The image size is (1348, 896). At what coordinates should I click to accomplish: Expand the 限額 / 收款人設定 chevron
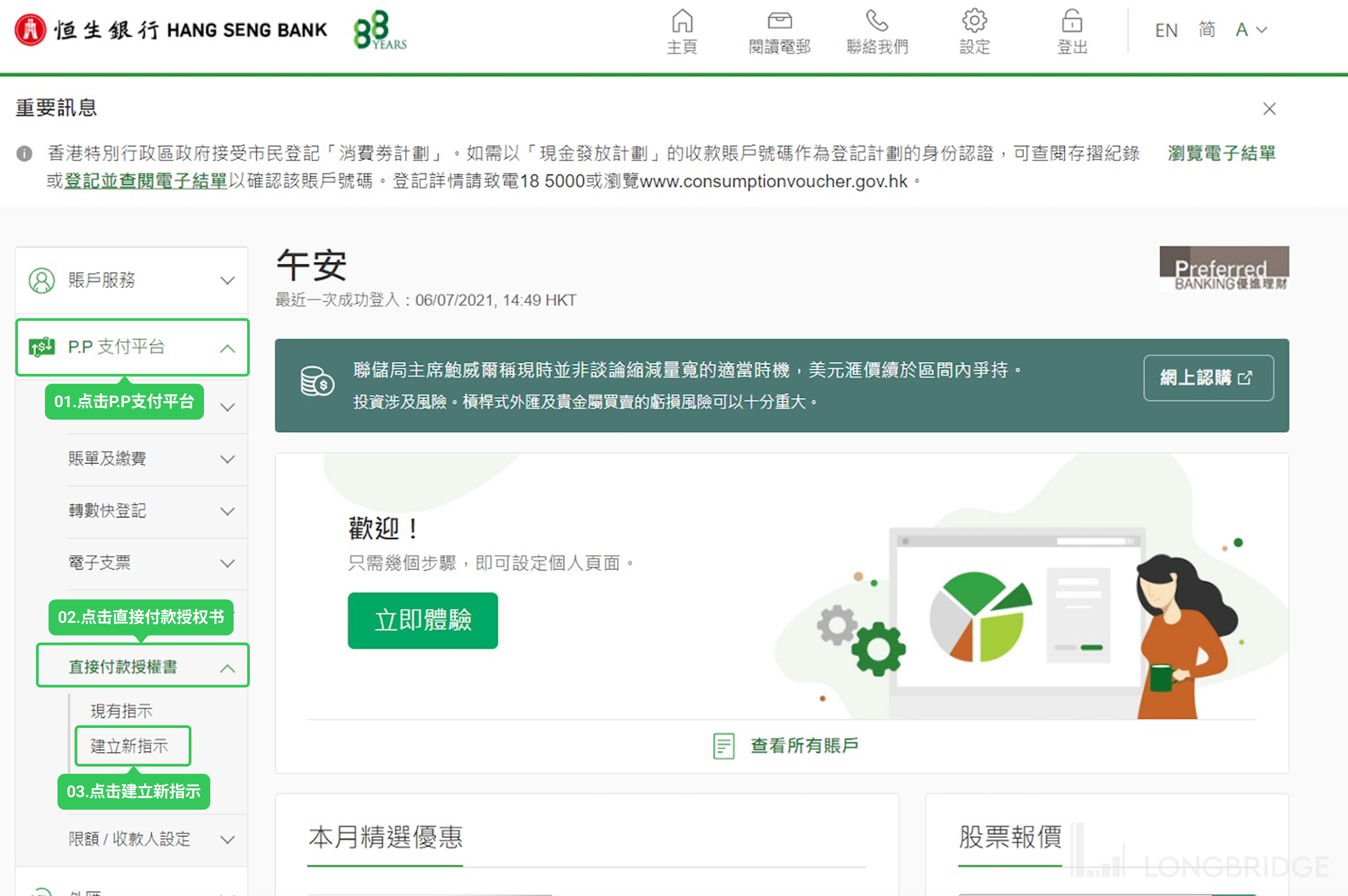(227, 839)
